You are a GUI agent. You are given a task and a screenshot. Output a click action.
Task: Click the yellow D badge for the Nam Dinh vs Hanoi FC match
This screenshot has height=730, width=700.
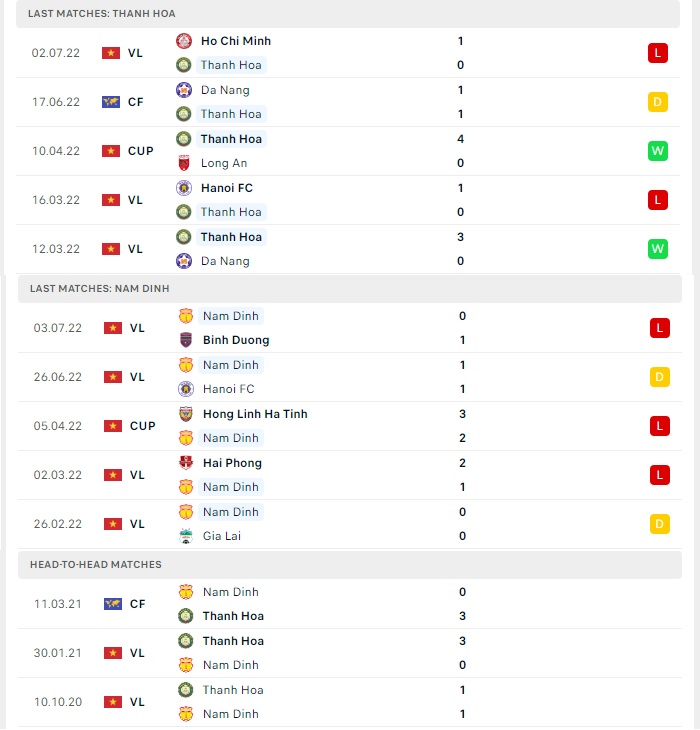660,377
